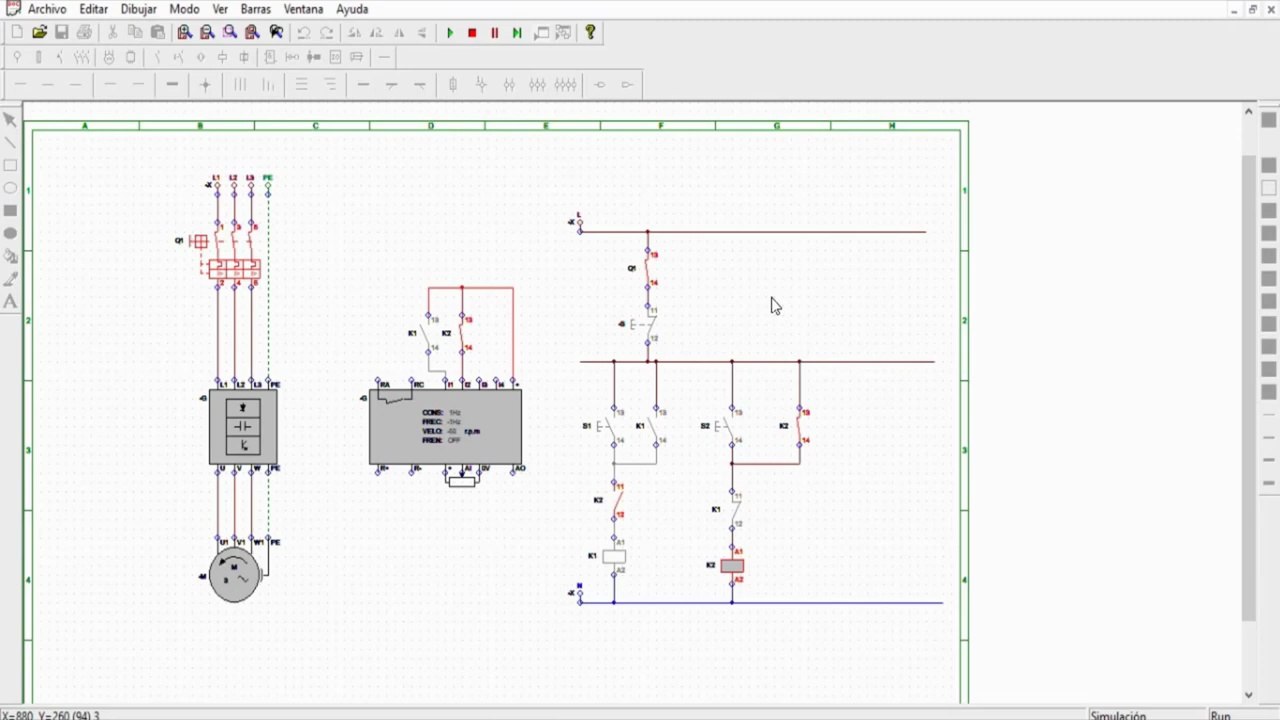
Task: Open the Editar menu
Action: pos(94,9)
